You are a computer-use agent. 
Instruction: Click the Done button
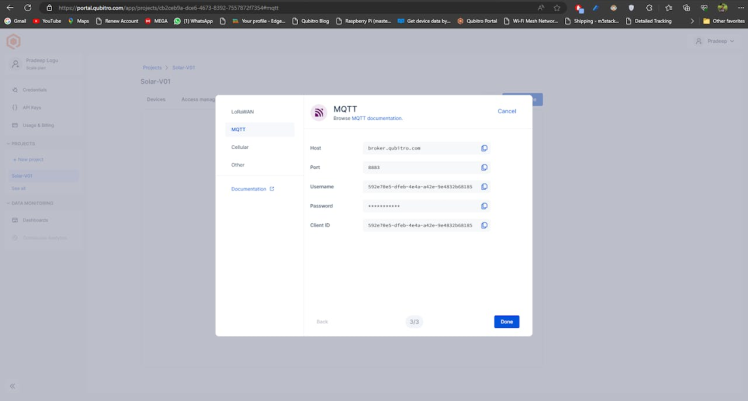click(507, 322)
